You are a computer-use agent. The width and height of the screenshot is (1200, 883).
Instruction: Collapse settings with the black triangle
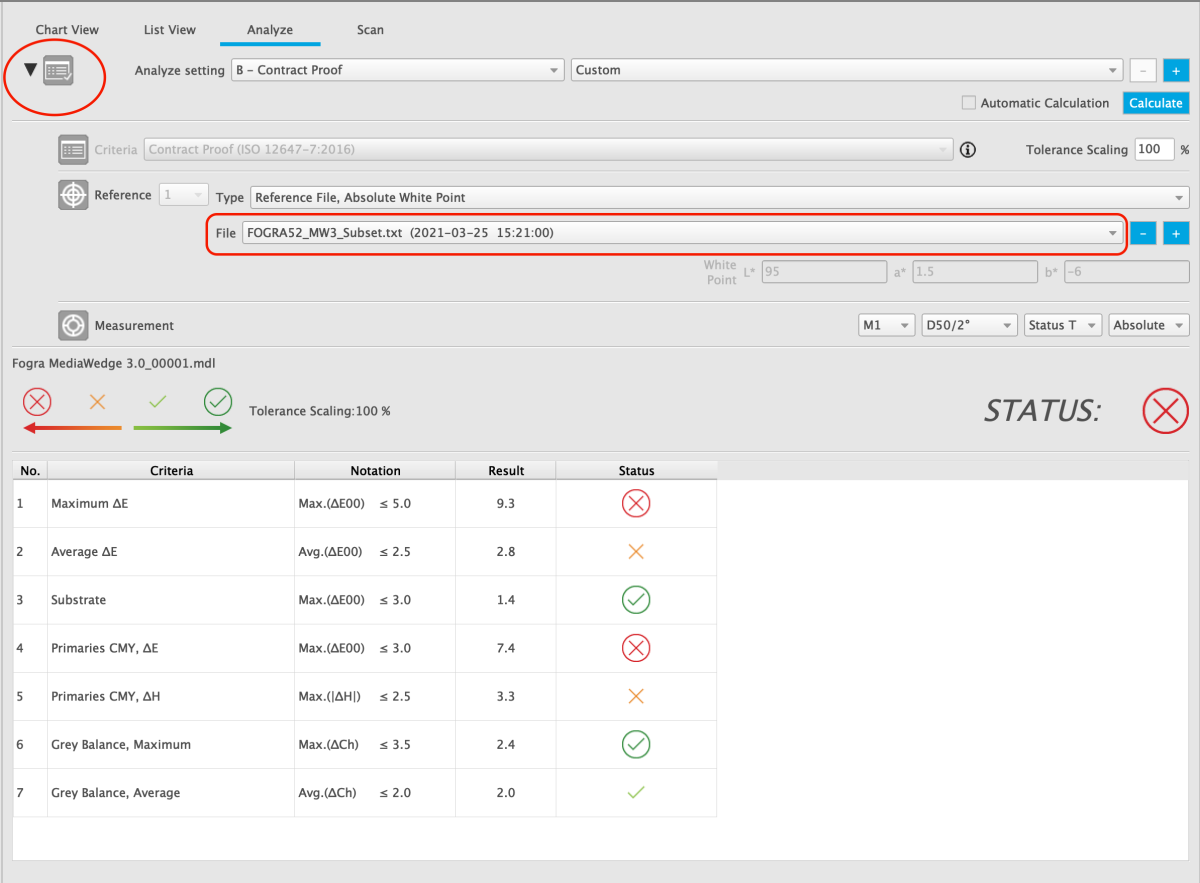click(30, 70)
